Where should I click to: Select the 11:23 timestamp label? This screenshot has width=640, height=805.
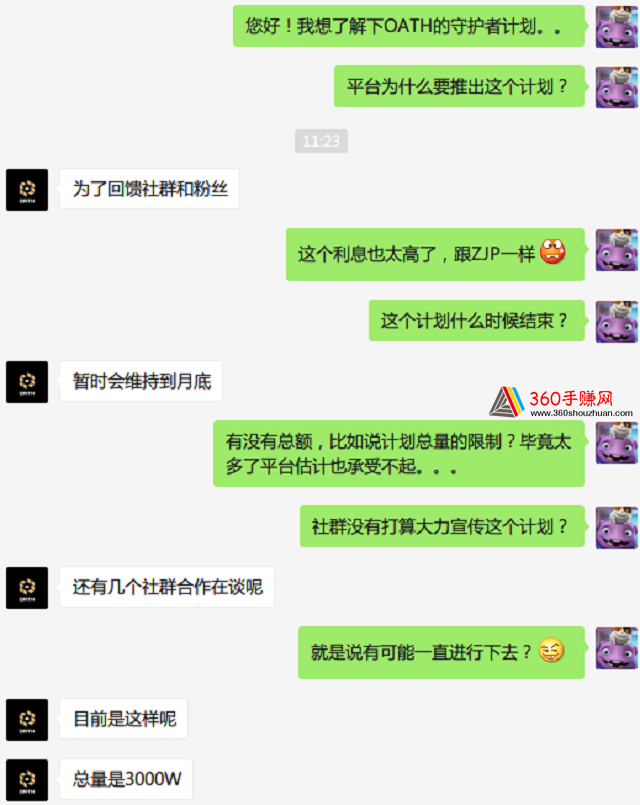321,141
